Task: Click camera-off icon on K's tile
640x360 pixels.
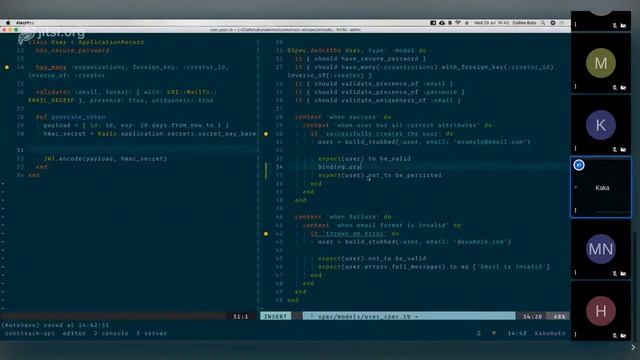Action: click(623, 149)
